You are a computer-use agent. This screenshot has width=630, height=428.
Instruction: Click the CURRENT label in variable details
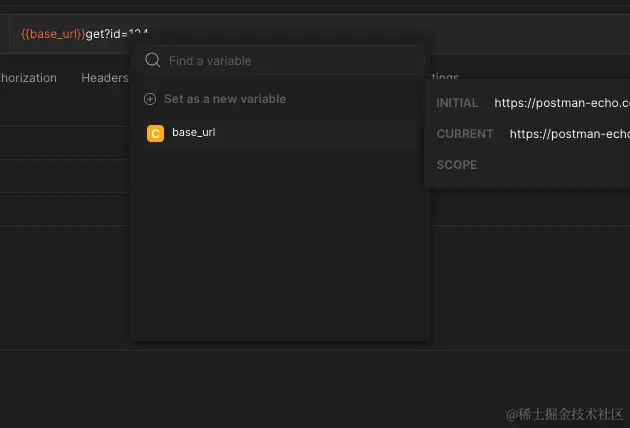coord(465,134)
